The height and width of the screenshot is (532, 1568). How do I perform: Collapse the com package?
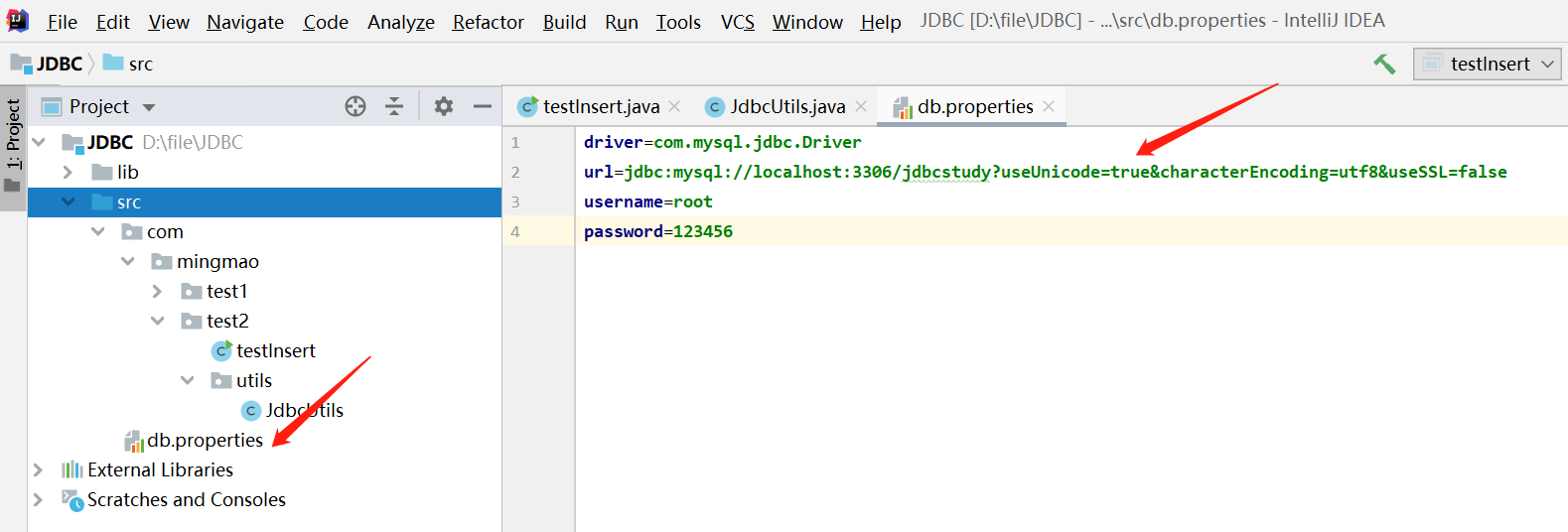tap(97, 231)
